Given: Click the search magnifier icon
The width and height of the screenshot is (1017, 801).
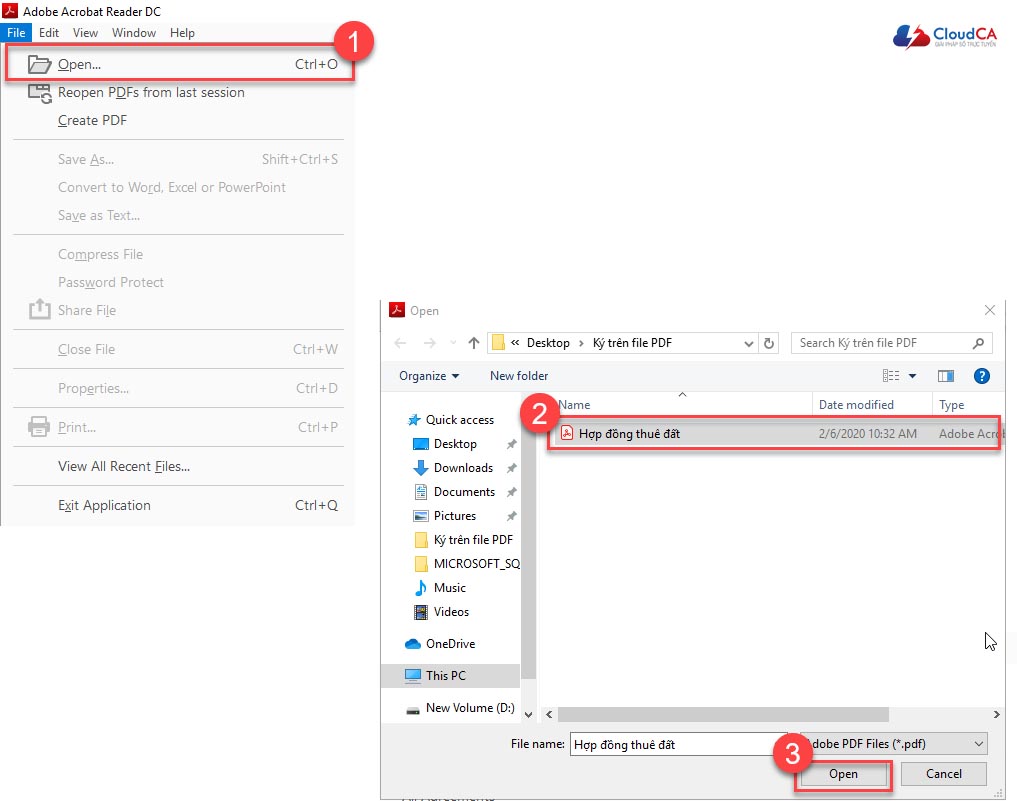Looking at the screenshot, I should tap(978, 343).
